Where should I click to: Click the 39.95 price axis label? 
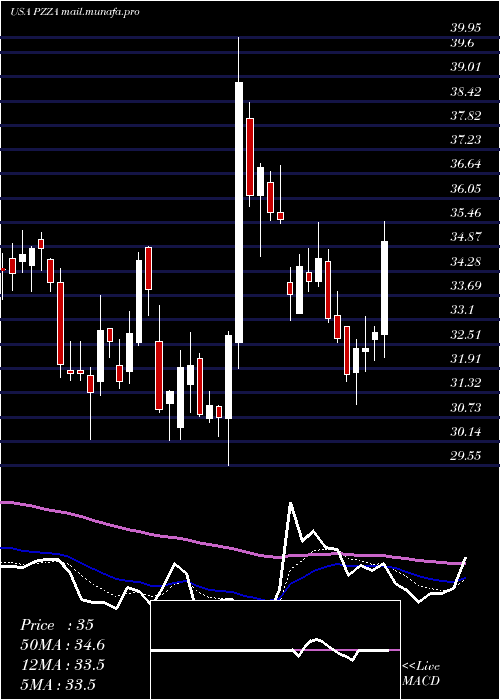(466, 28)
